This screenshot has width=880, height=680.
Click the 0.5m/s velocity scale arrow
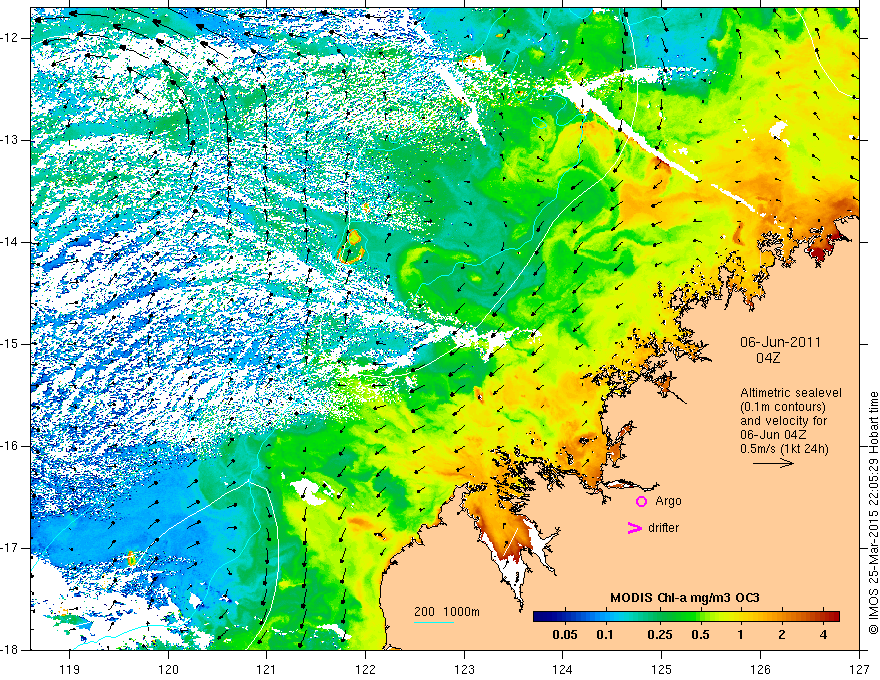click(x=773, y=463)
